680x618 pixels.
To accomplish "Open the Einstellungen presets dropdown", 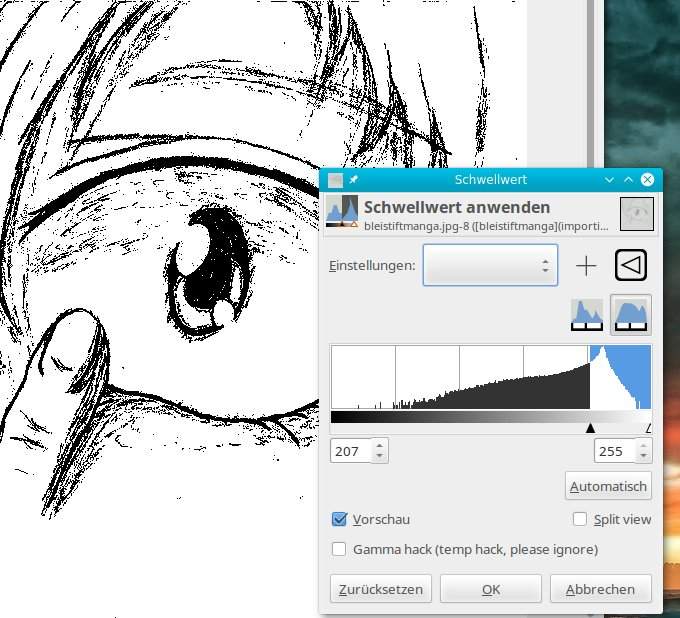I will [x=490, y=266].
